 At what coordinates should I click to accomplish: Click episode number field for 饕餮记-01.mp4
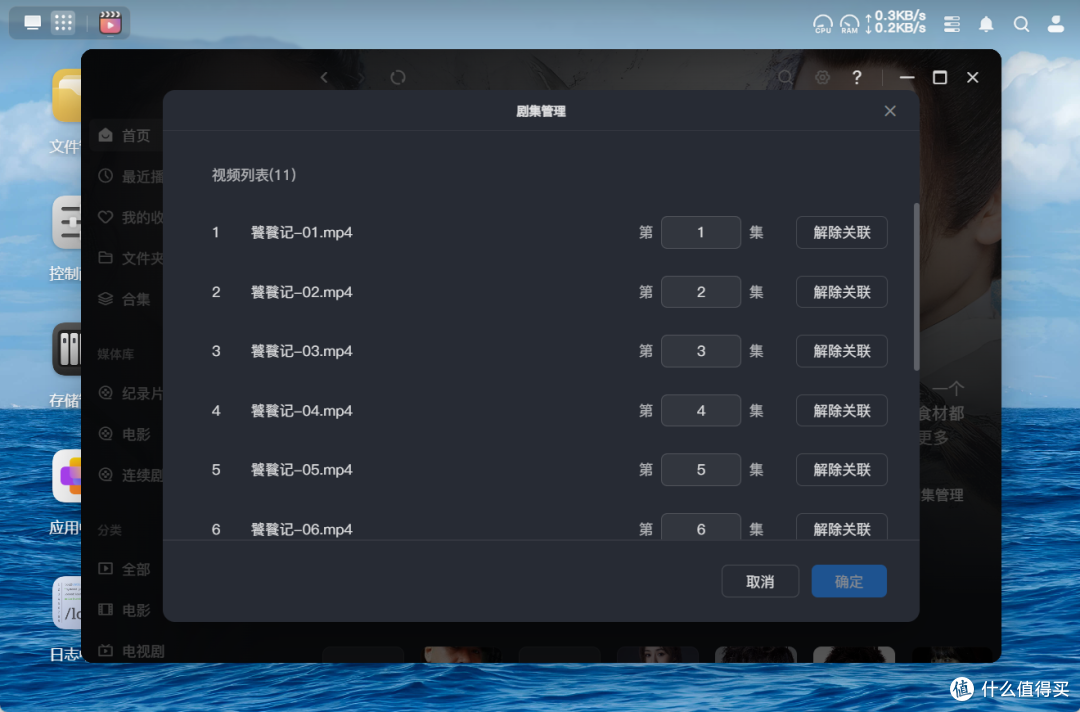coord(700,232)
